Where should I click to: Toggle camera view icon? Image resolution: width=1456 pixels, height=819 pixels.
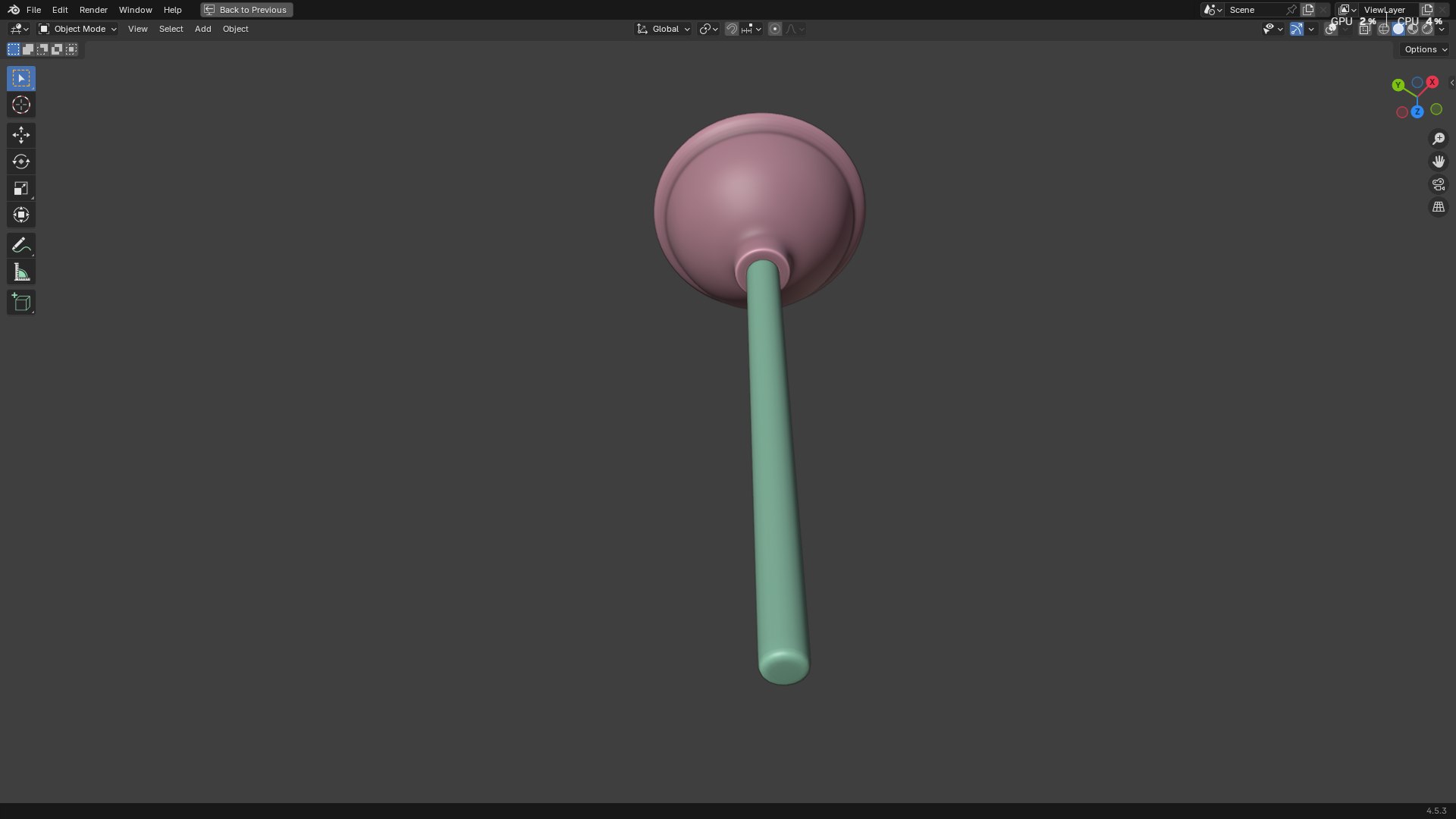click(1438, 184)
